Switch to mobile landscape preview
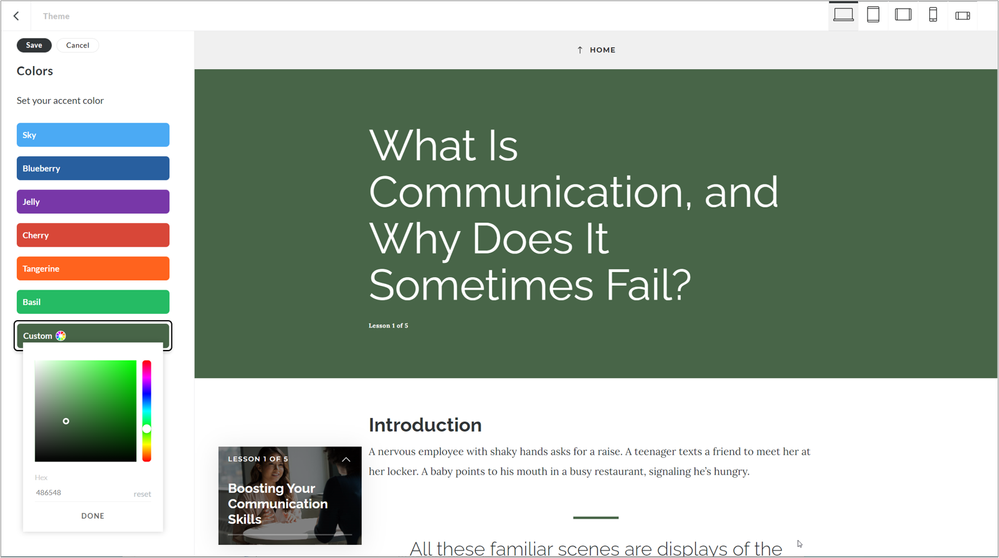 point(963,15)
